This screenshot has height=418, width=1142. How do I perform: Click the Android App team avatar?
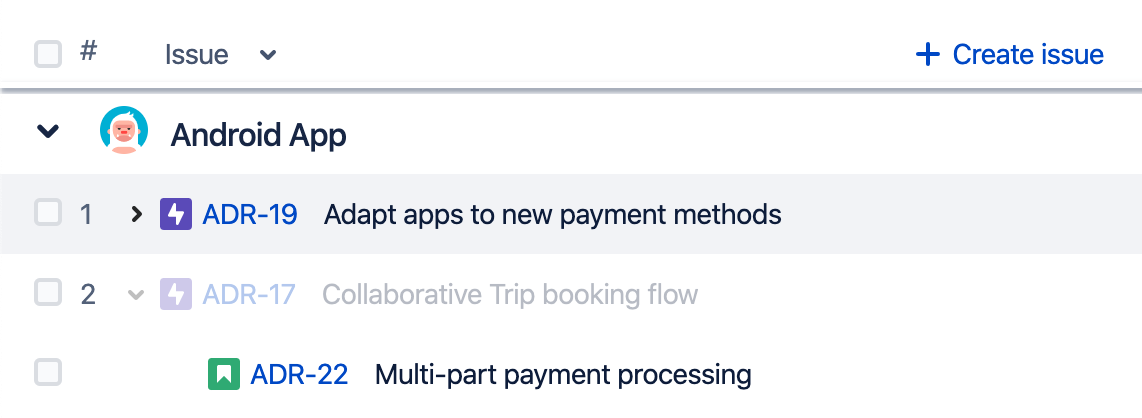click(x=124, y=130)
